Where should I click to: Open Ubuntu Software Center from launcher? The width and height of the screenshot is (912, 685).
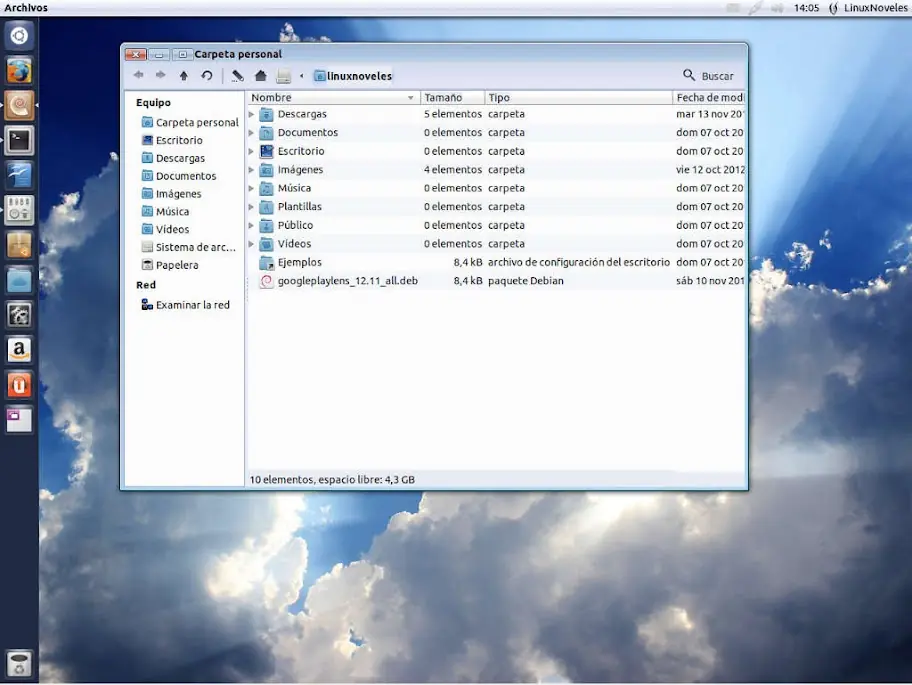19,245
